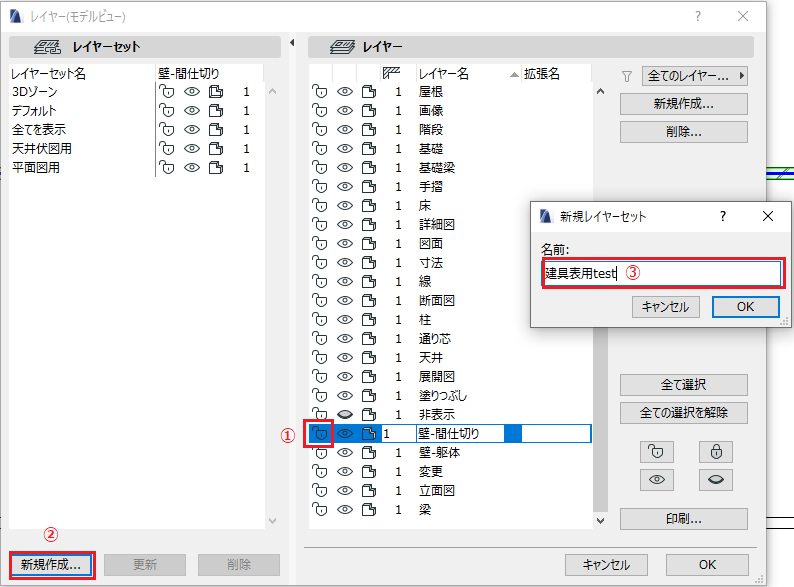Click the wireframe icon of 基礎梁 layer
This screenshot has height=587, width=794.
click(x=369, y=168)
